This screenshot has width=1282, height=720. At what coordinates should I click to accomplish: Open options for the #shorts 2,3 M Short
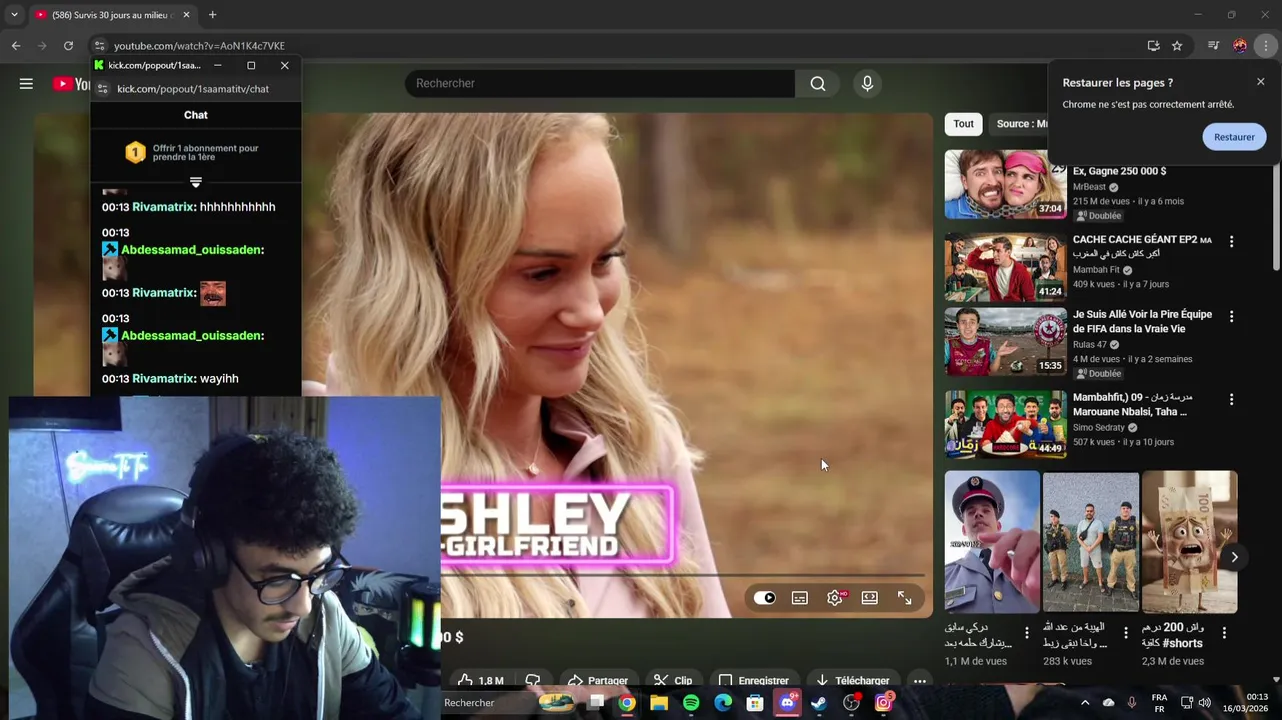[1224, 633]
